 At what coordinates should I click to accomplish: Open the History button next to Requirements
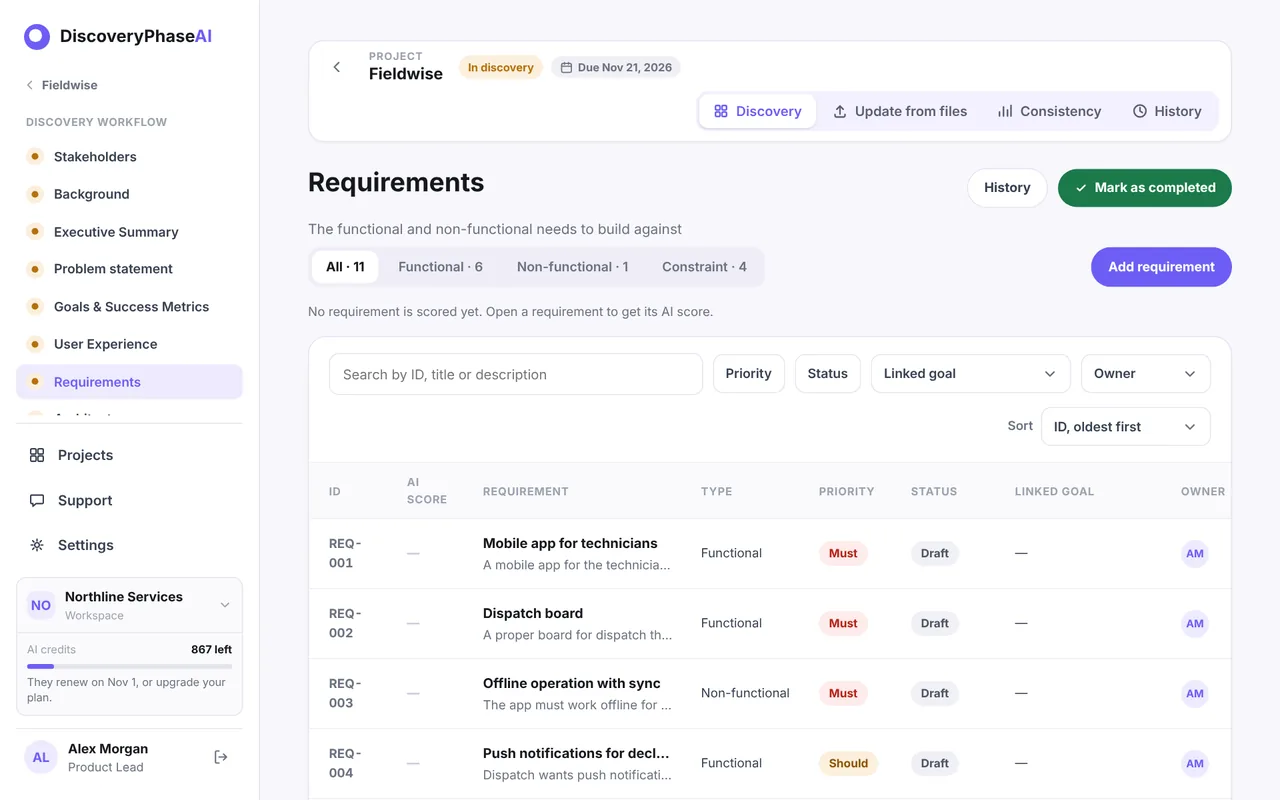tap(1007, 188)
